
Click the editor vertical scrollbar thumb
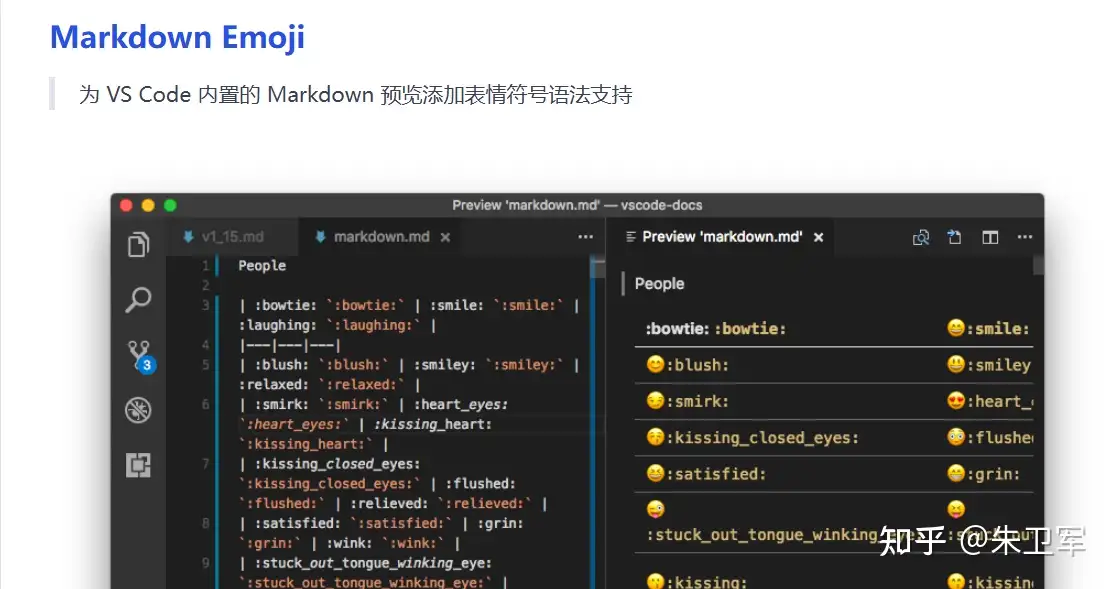(x=598, y=268)
